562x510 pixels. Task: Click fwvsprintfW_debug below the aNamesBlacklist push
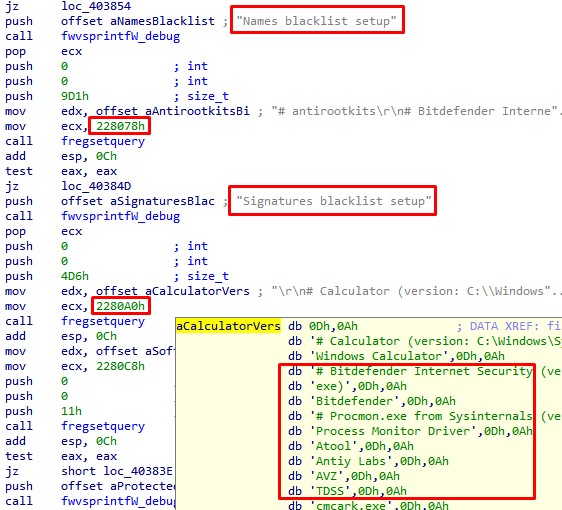120,36
